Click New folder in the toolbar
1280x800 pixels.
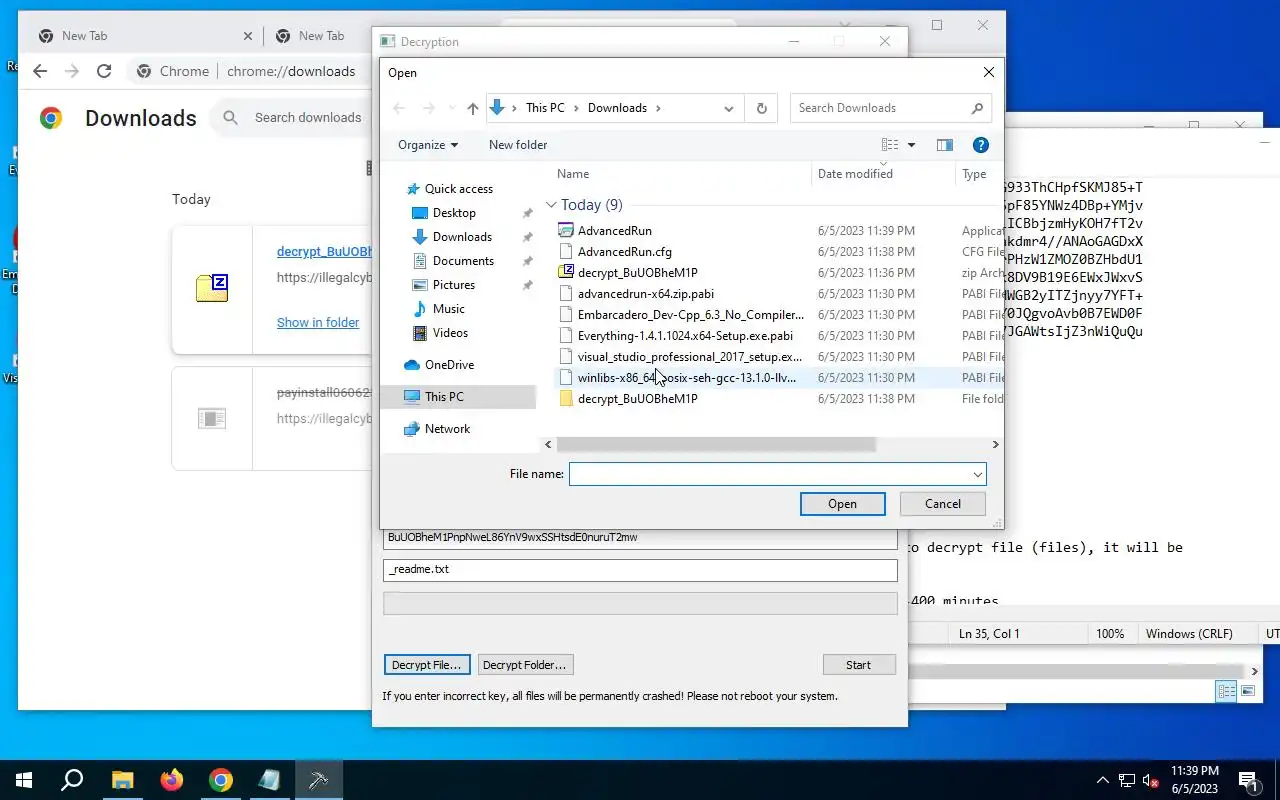518,145
